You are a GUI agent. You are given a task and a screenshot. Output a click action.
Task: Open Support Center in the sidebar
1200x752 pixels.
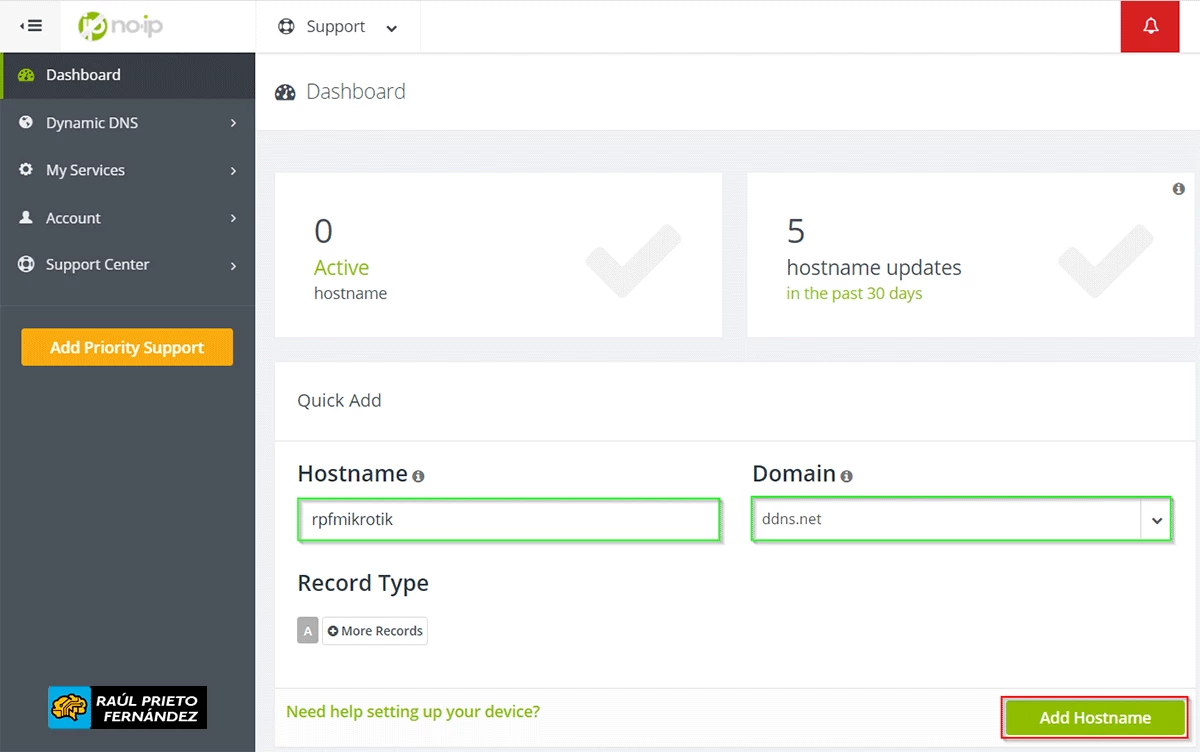click(127, 265)
